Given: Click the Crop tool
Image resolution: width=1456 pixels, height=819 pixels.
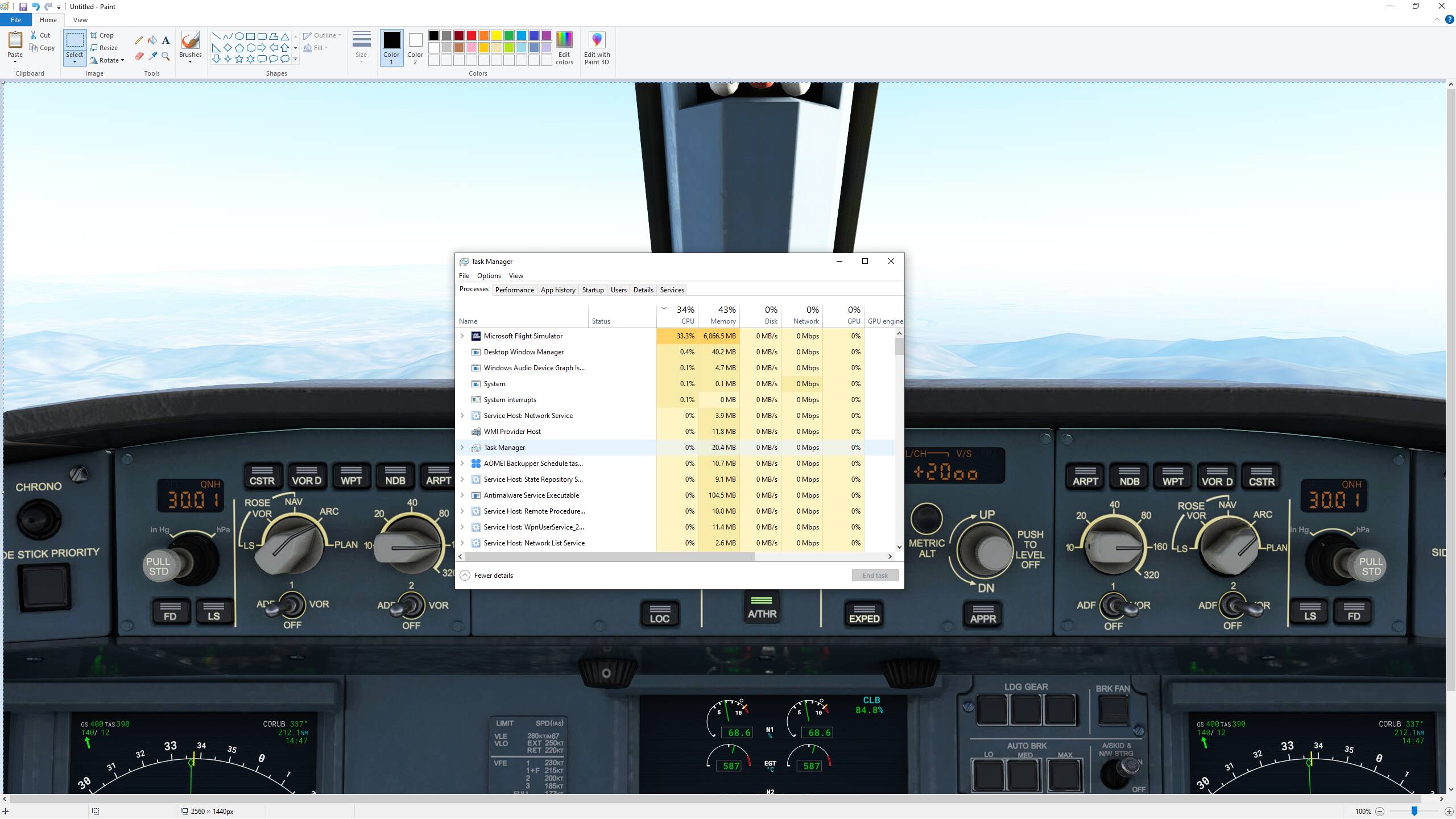Looking at the screenshot, I should pos(102,35).
